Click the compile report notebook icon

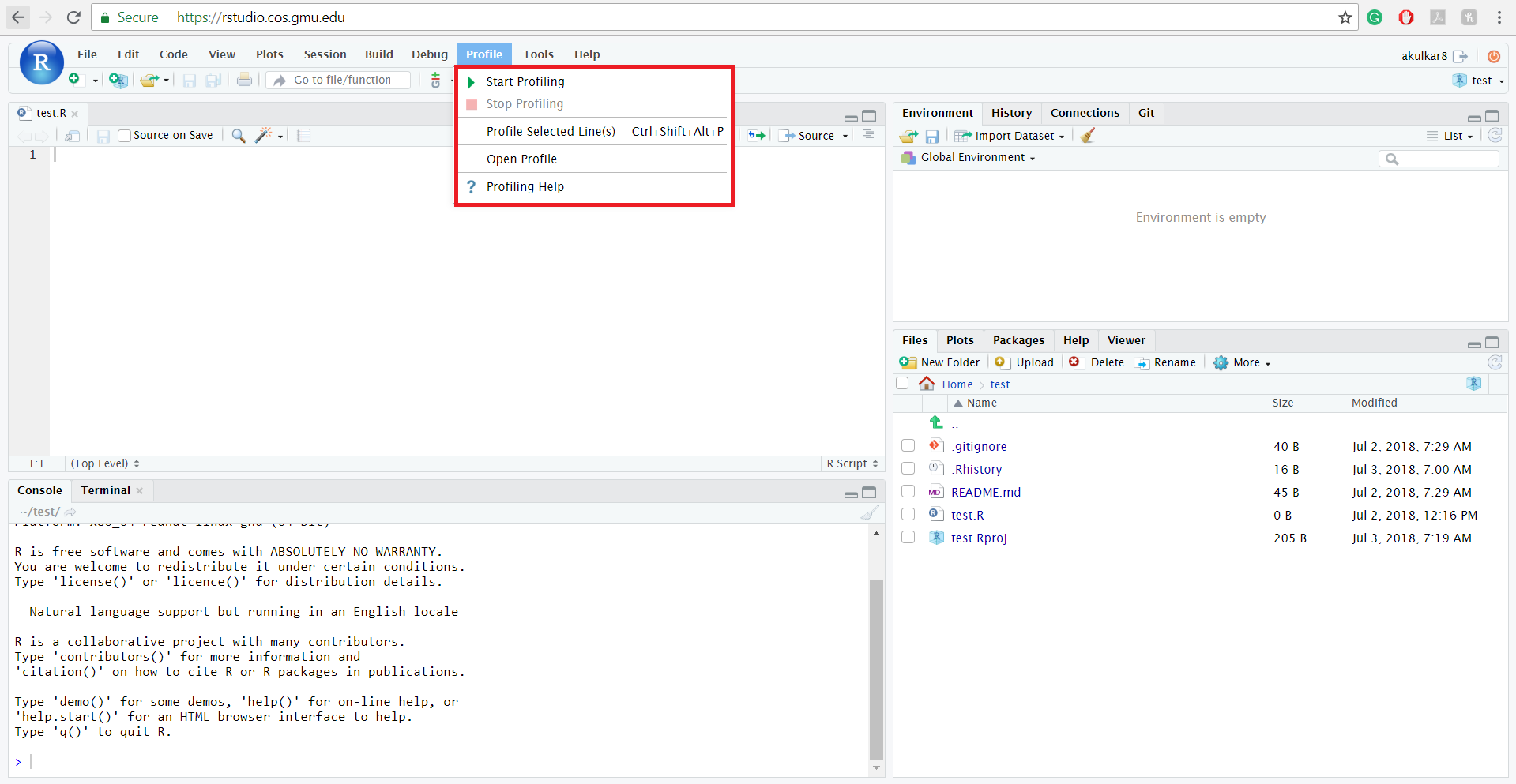coord(303,136)
